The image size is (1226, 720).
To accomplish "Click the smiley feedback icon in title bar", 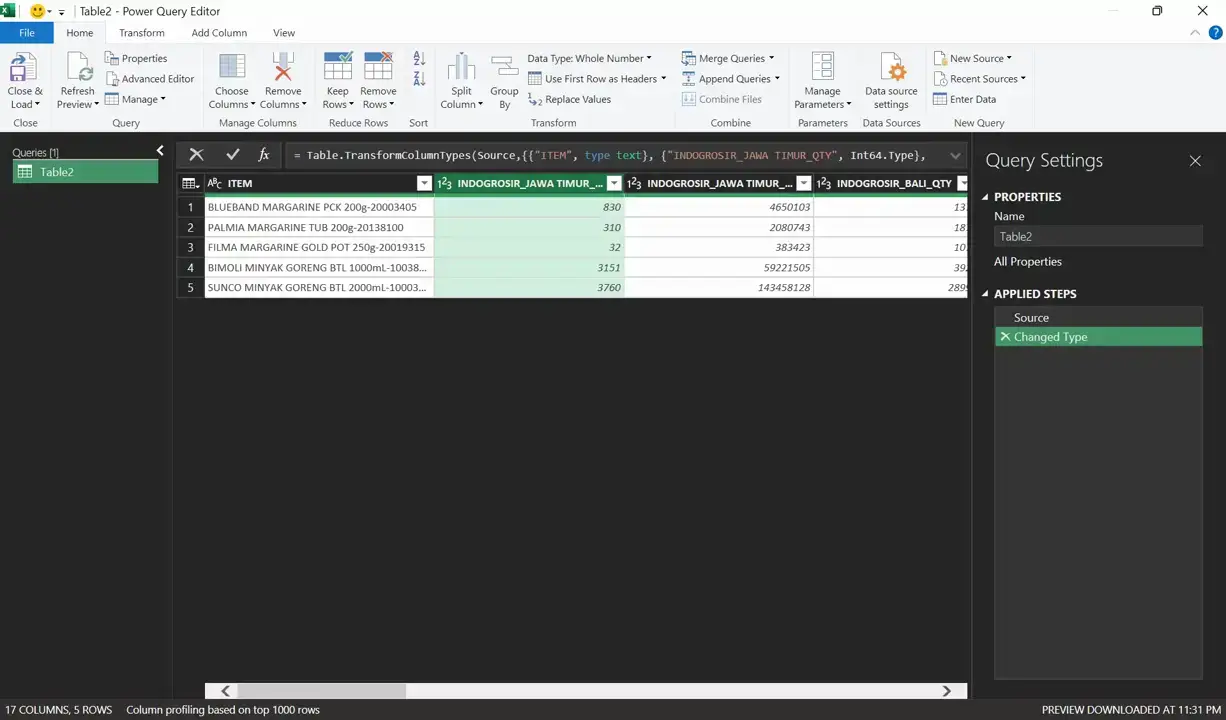I will pyautogui.click(x=38, y=11).
